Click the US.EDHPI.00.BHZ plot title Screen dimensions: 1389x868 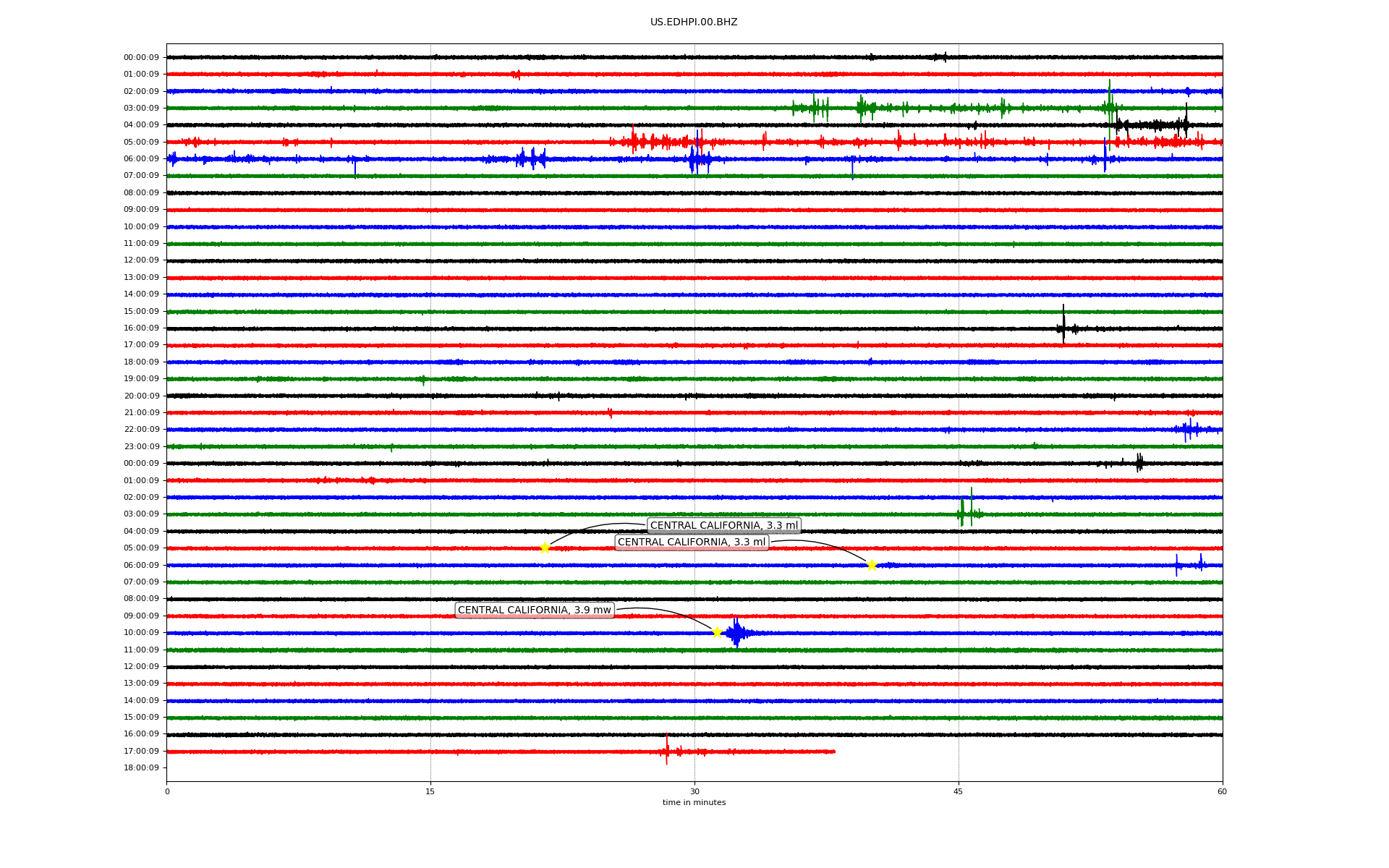point(694,22)
